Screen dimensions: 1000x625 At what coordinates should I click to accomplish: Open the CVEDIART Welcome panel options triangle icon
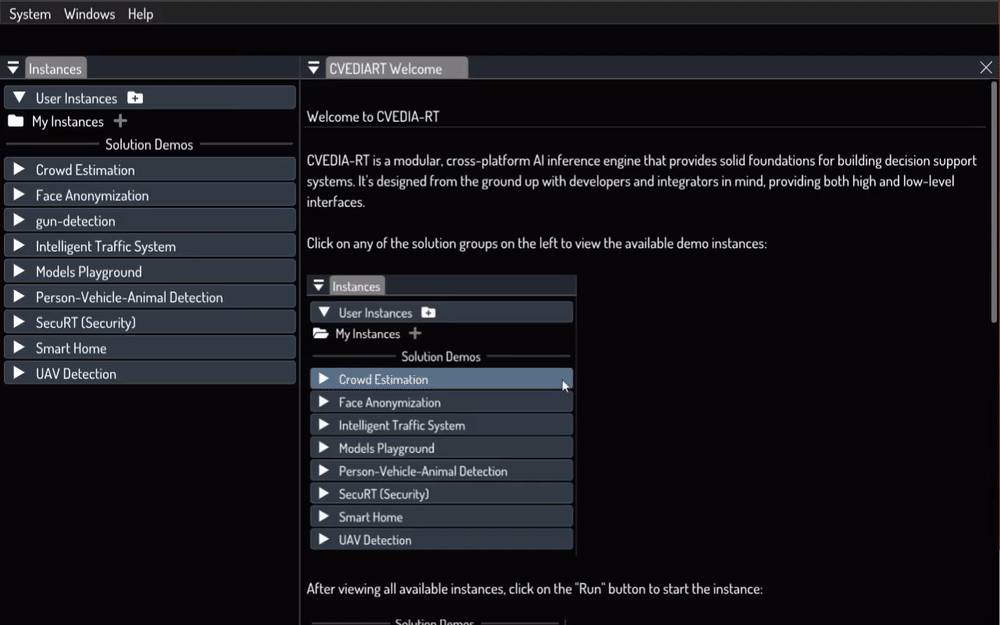[x=313, y=68]
